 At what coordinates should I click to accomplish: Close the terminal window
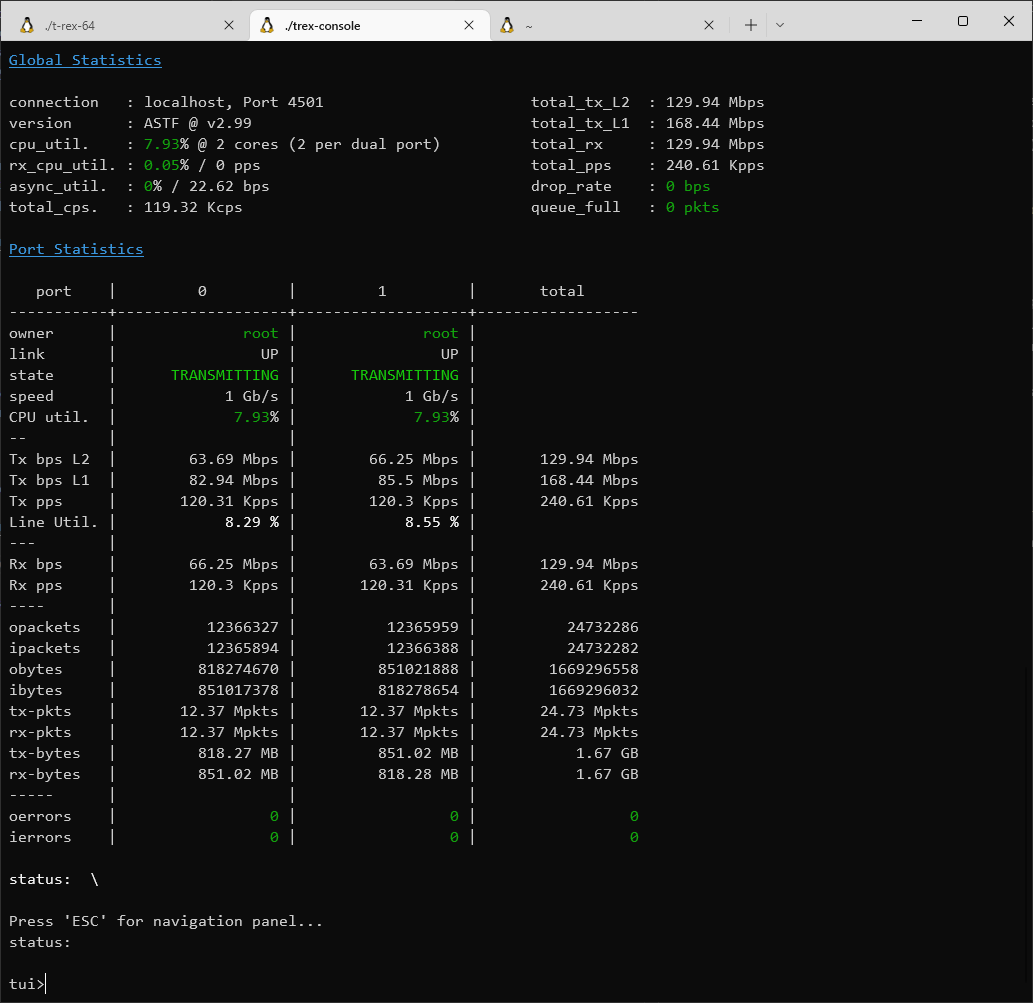point(1009,21)
